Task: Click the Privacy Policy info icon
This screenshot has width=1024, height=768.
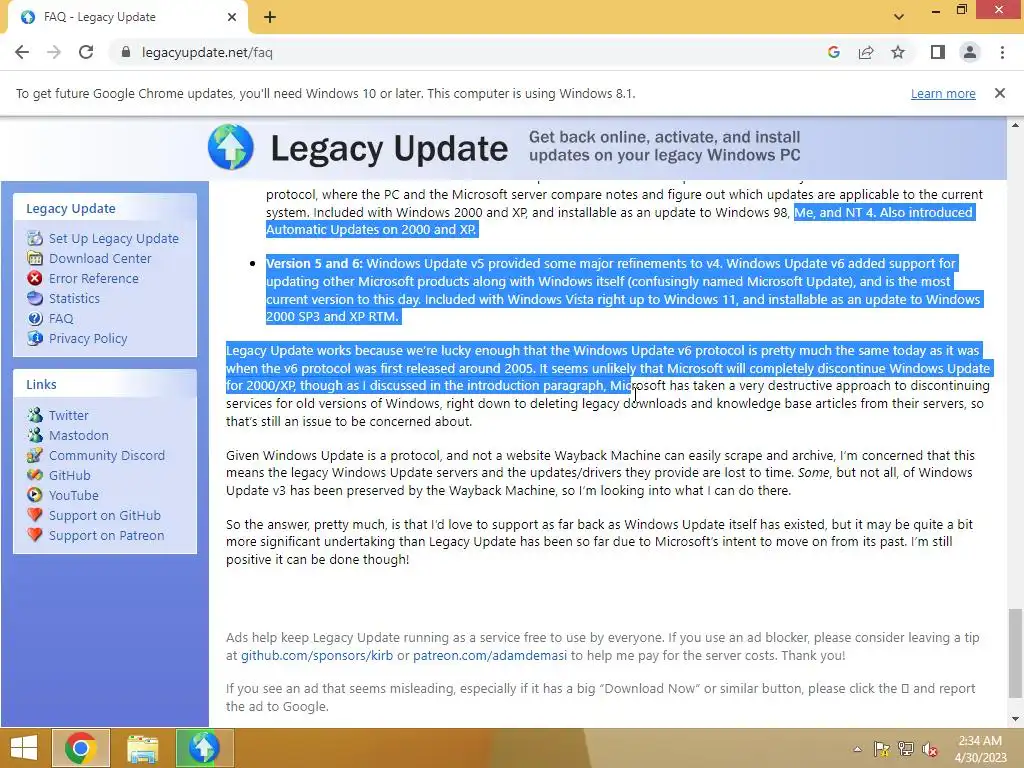Action: pos(35,338)
